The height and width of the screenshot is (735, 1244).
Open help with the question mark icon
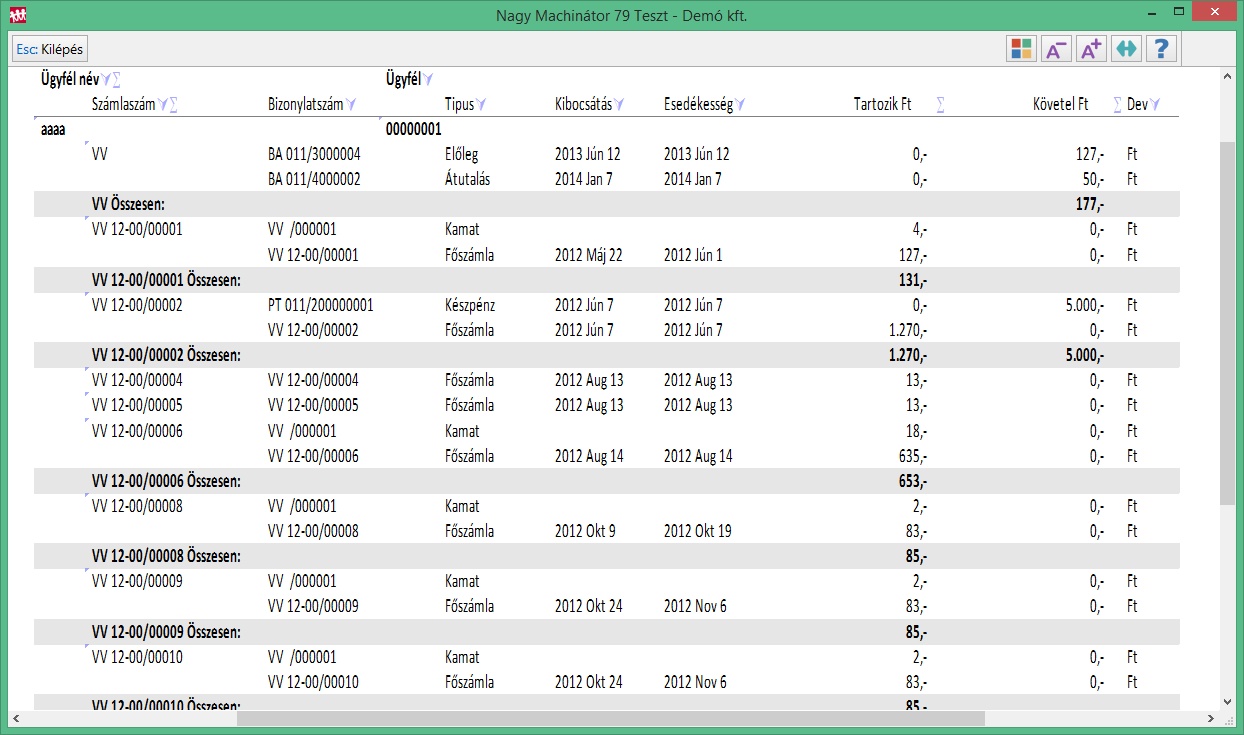(x=1160, y=49)
